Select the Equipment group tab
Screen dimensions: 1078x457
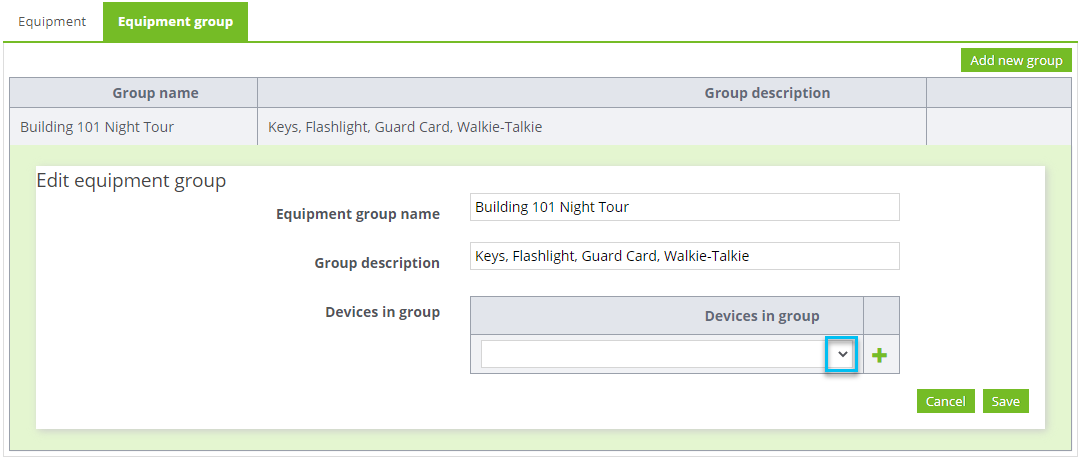click(175, 22)
